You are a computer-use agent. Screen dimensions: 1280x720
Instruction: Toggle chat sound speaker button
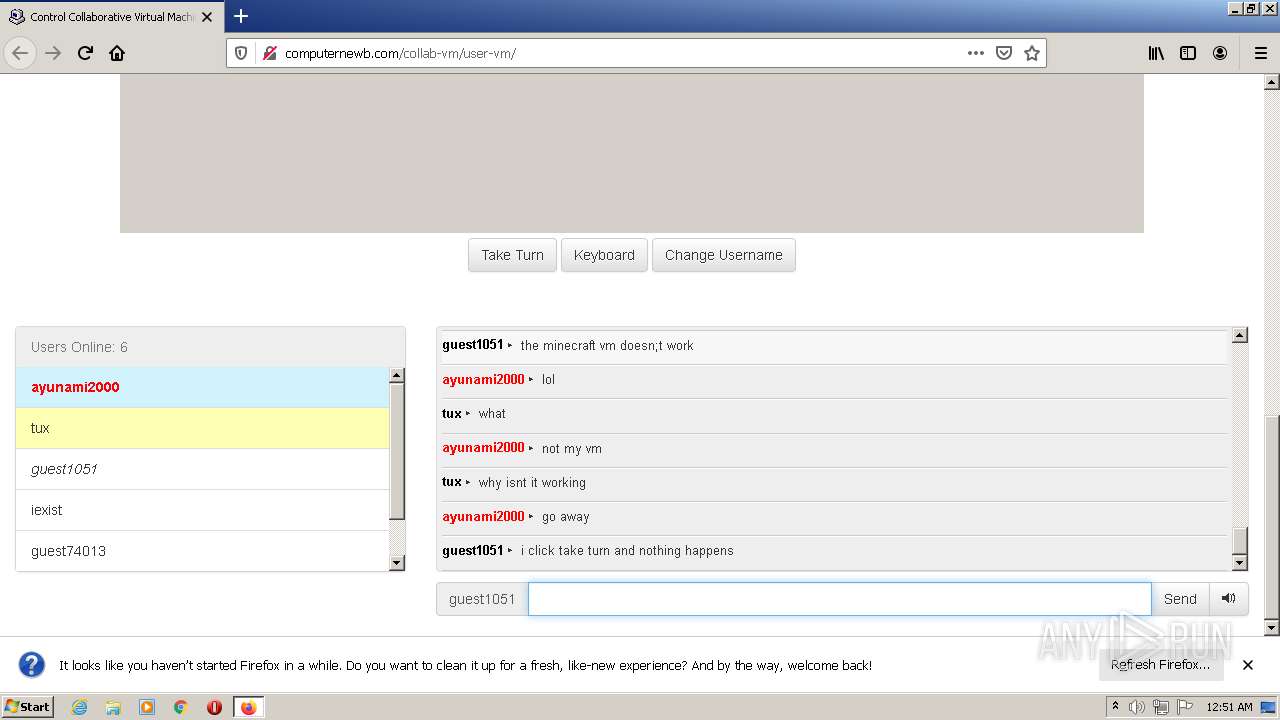tap(1229, 599)
